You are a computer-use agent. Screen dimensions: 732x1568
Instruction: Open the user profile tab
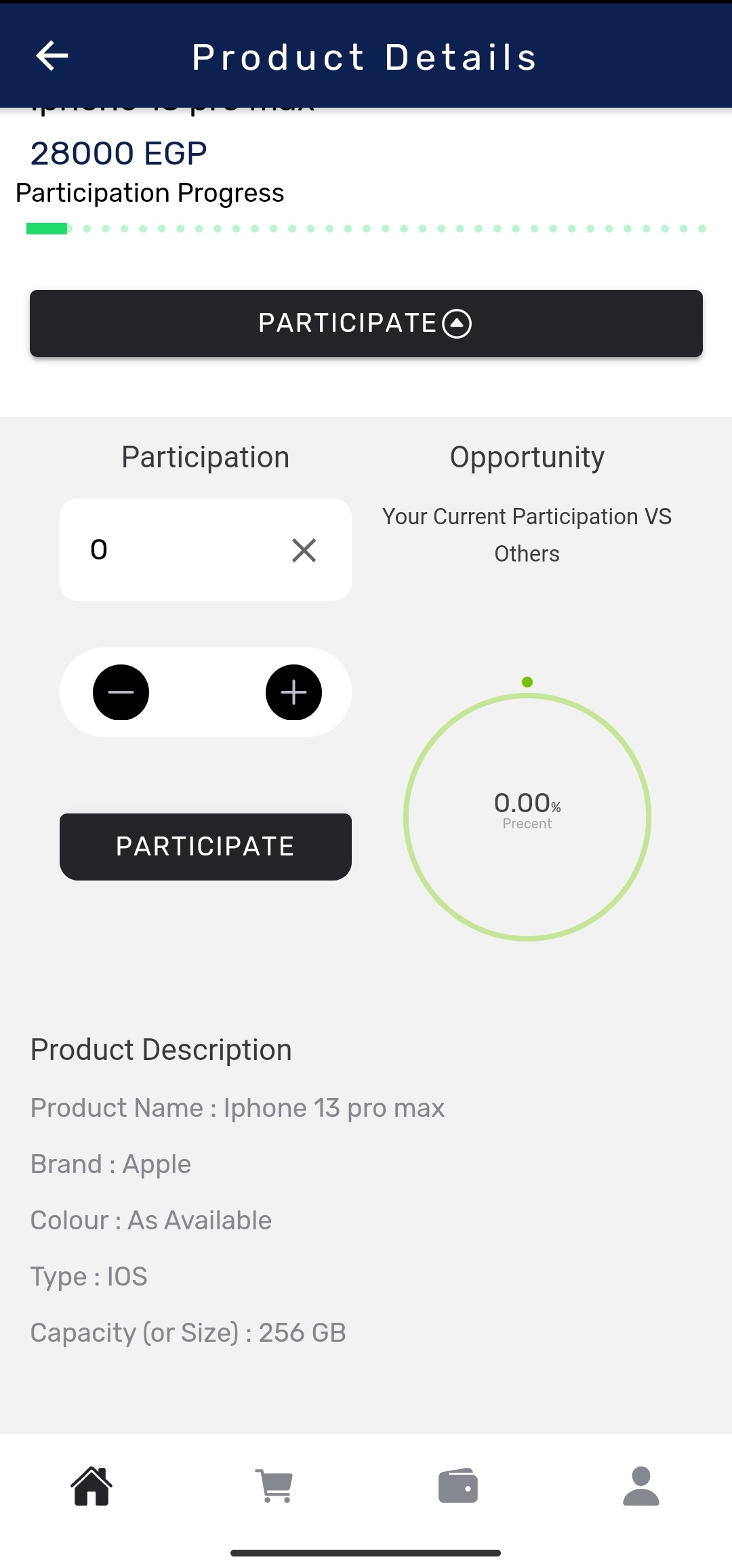pos(640,1486)
